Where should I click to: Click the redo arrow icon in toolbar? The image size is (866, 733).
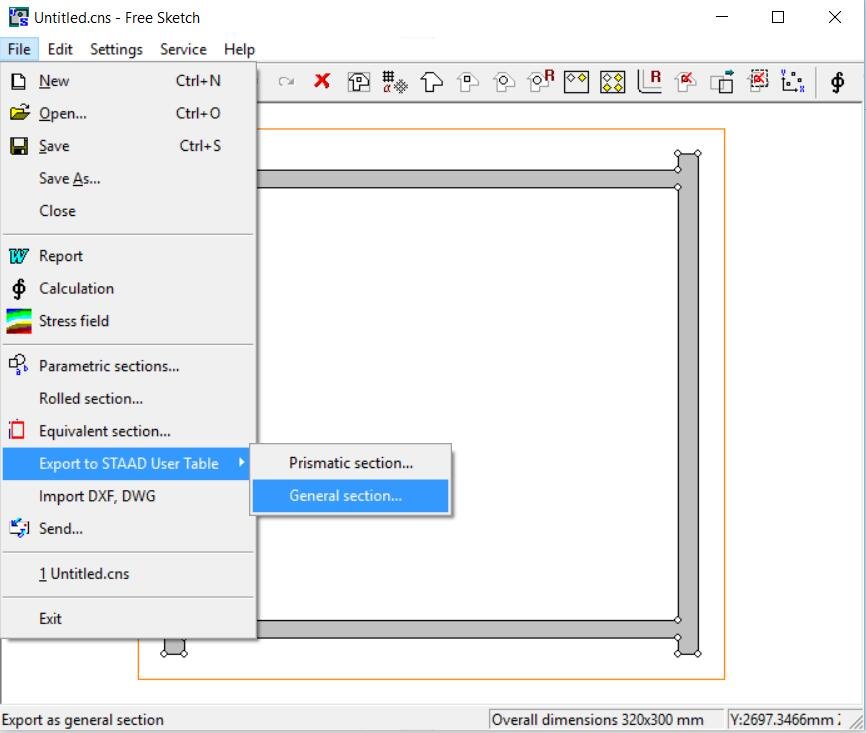coord(286,82)
